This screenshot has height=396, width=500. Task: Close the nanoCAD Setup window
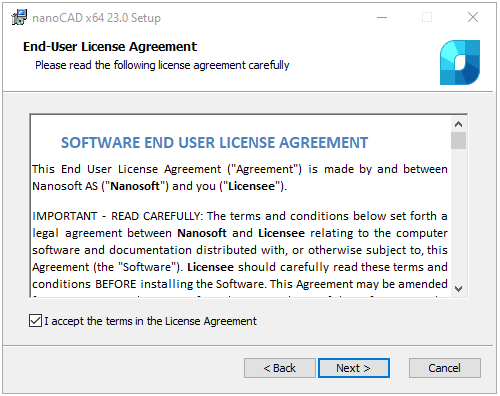click(473, 17)
